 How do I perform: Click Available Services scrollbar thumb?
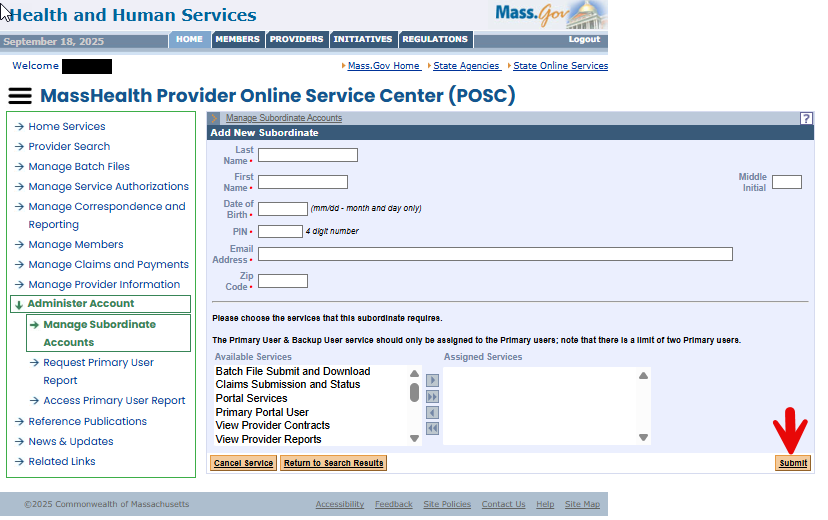(x=415, y=393)
